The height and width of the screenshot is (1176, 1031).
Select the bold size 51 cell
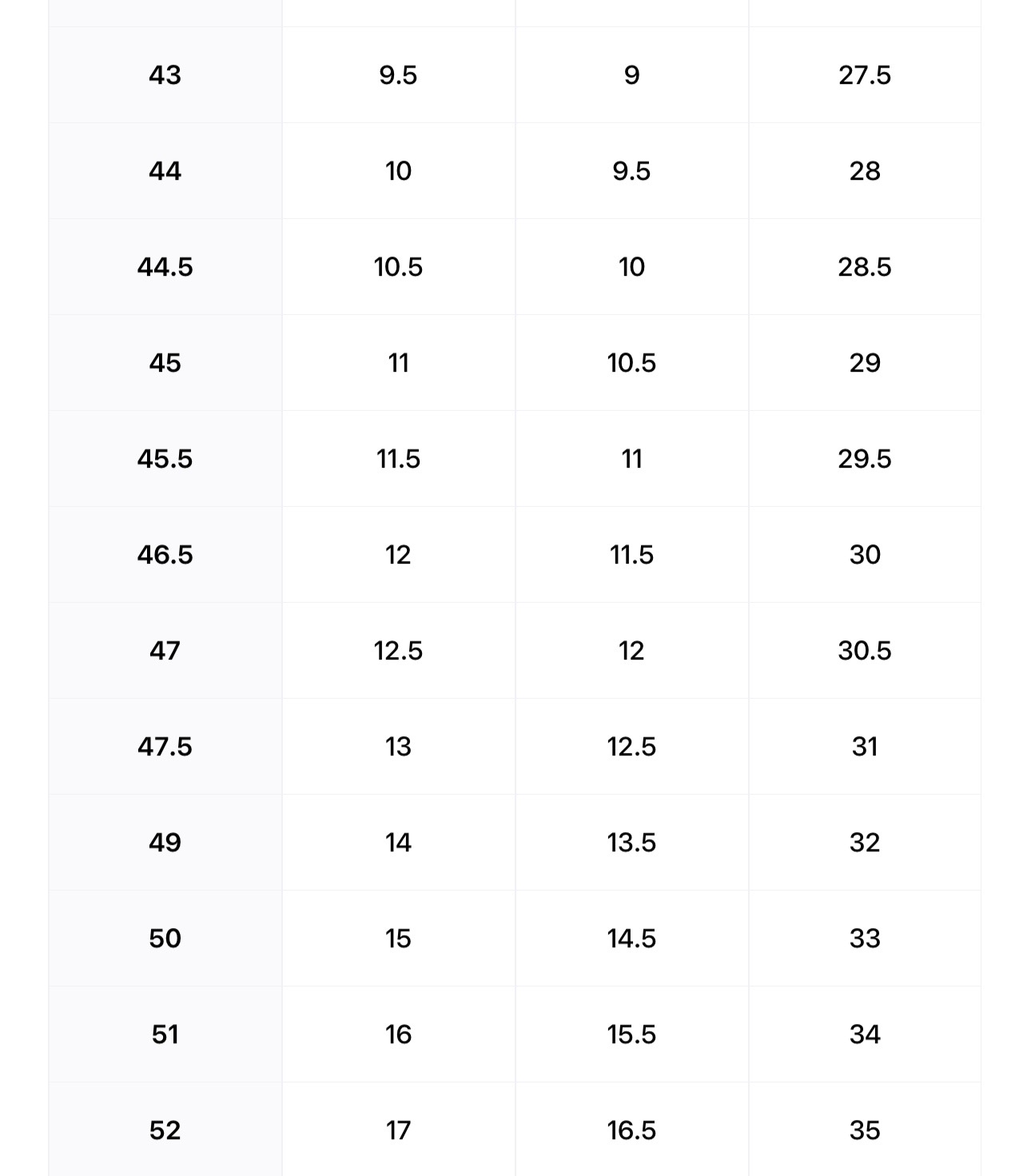click(165, 1034)
